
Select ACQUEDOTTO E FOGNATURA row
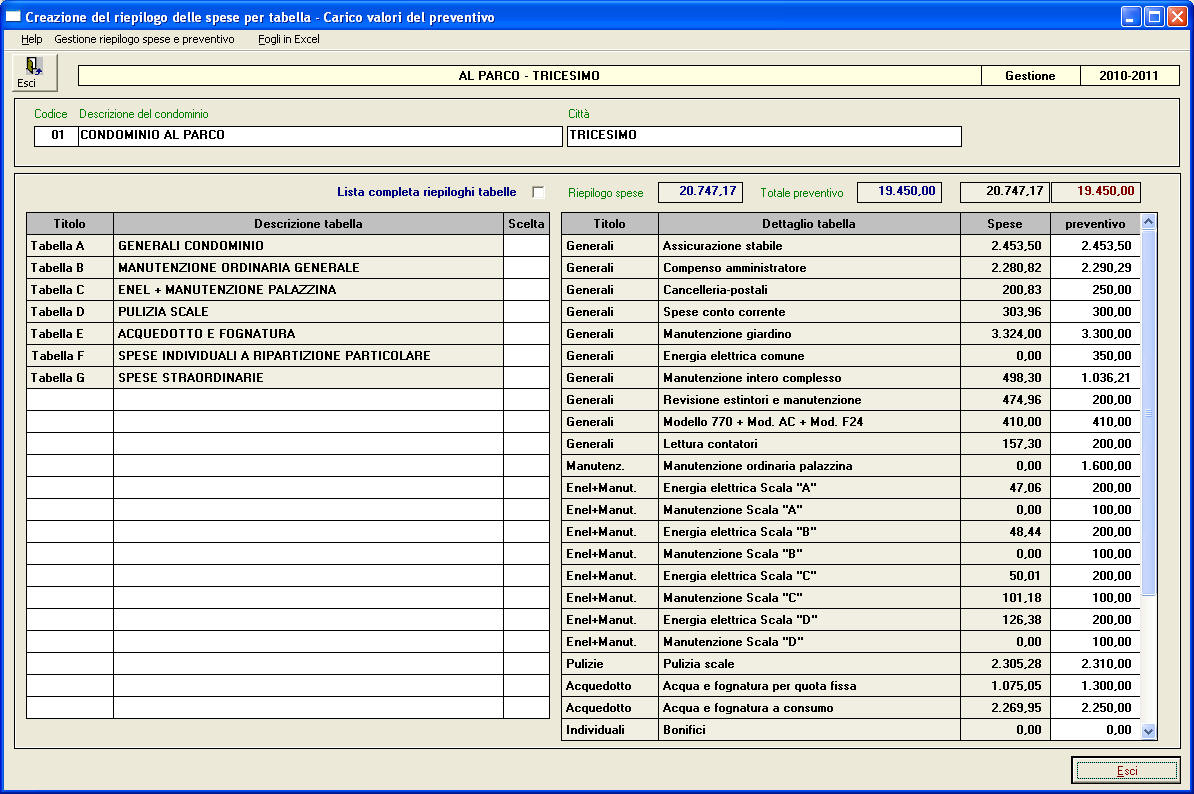[288, 333]
